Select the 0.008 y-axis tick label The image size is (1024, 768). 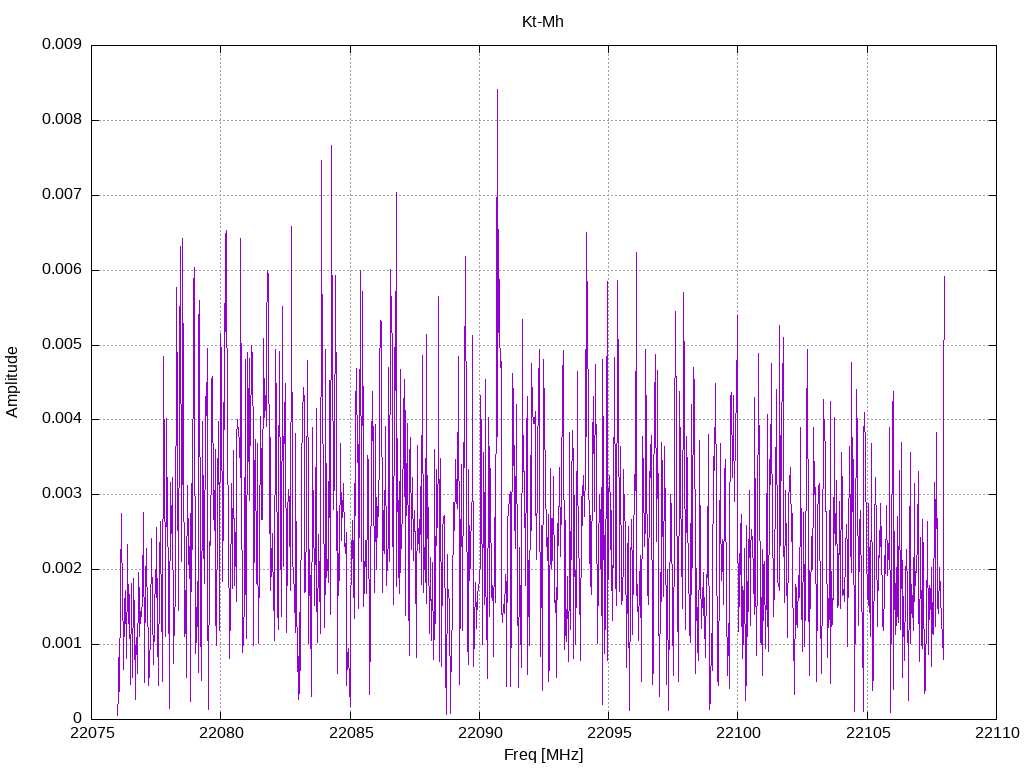[x=61, y=120]
